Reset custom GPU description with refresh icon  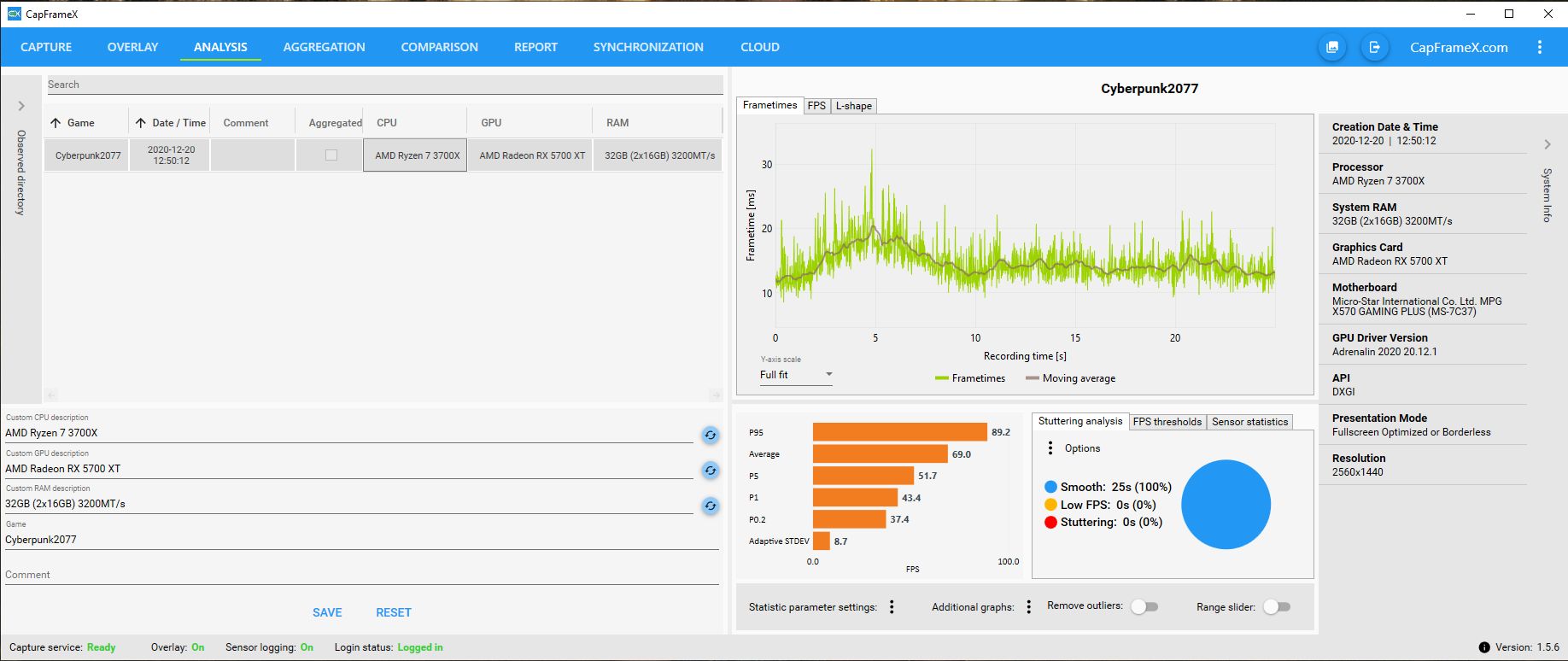click(x=710, y=471)
